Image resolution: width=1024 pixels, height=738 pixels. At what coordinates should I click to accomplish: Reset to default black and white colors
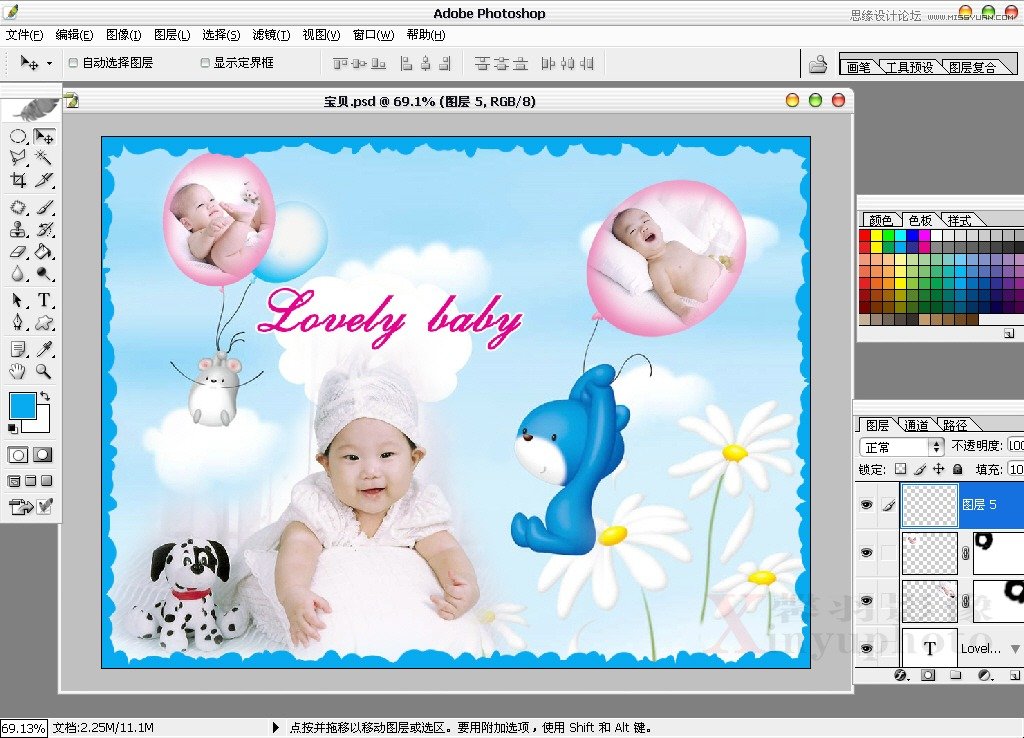pos(12,428)
